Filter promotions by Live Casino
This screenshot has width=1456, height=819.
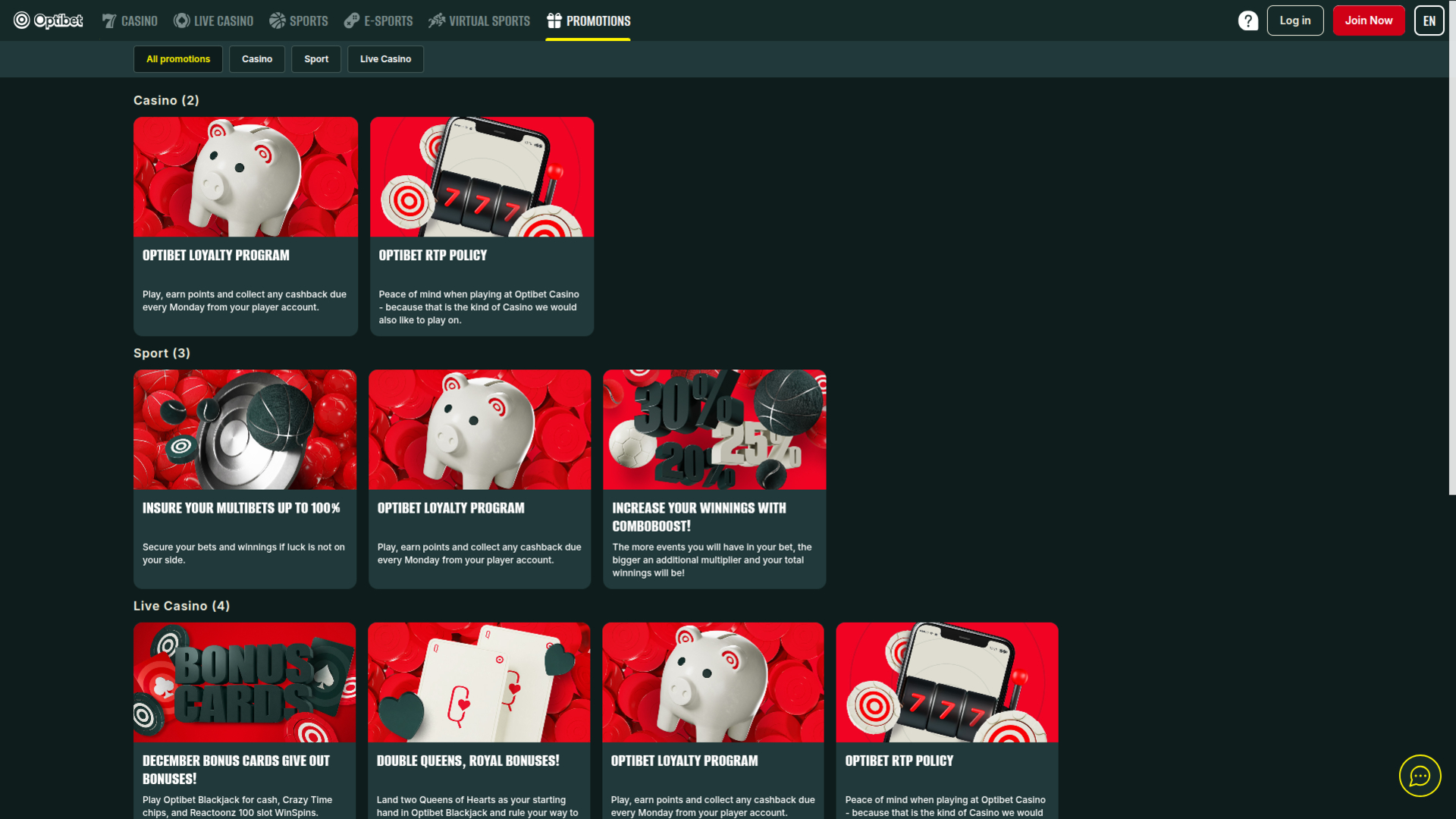coord(385,59)
